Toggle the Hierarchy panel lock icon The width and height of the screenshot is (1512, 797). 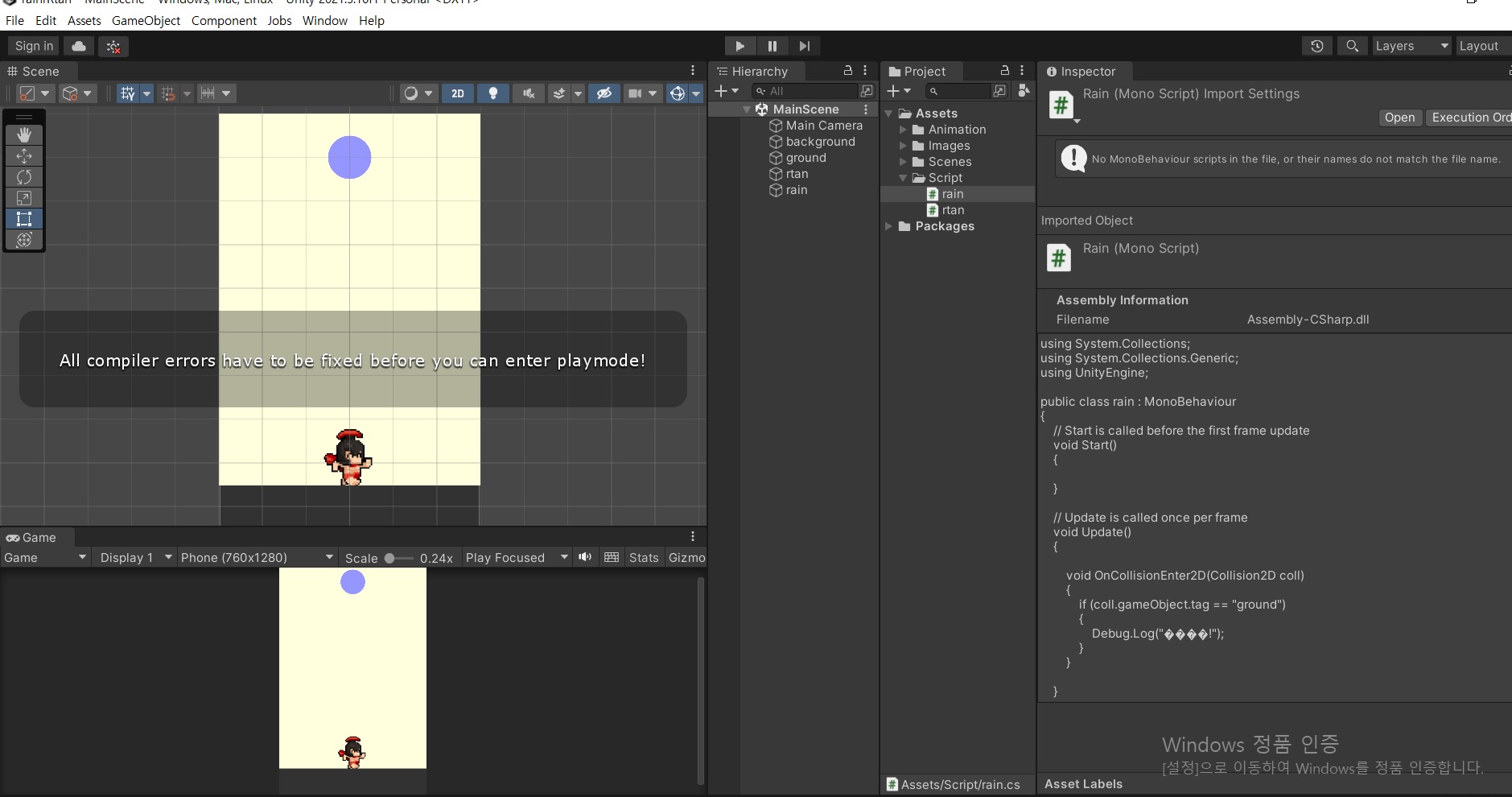pyautogui.click(x=847, y=71)
